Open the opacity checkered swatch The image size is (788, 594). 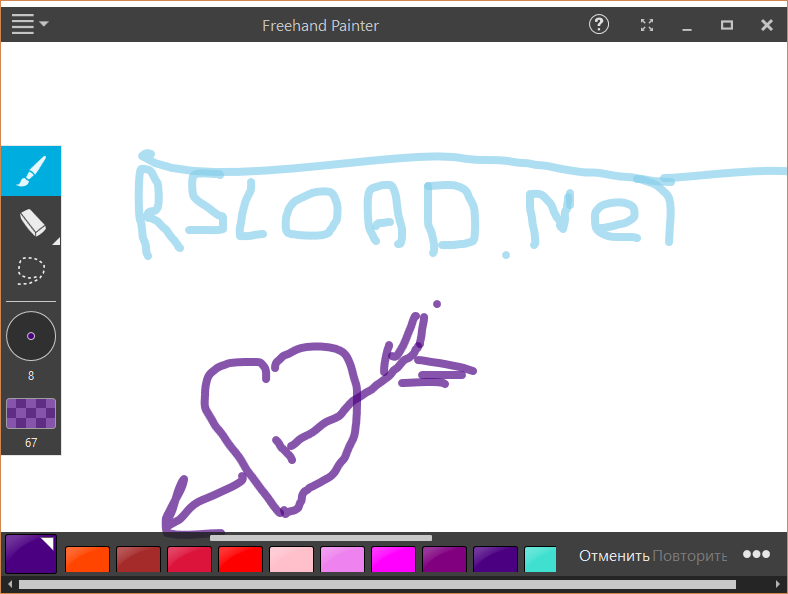[x=31, y=413]
